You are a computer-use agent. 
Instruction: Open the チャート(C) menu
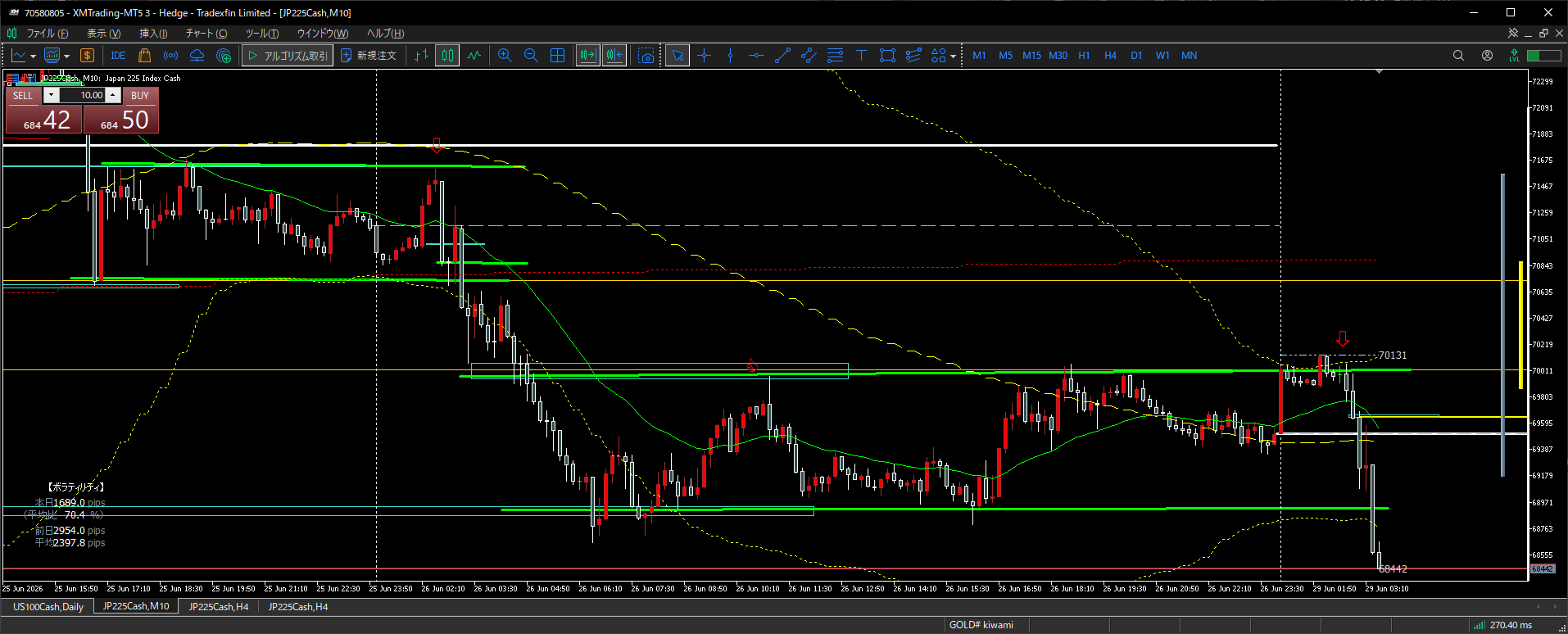click(206, 34)
